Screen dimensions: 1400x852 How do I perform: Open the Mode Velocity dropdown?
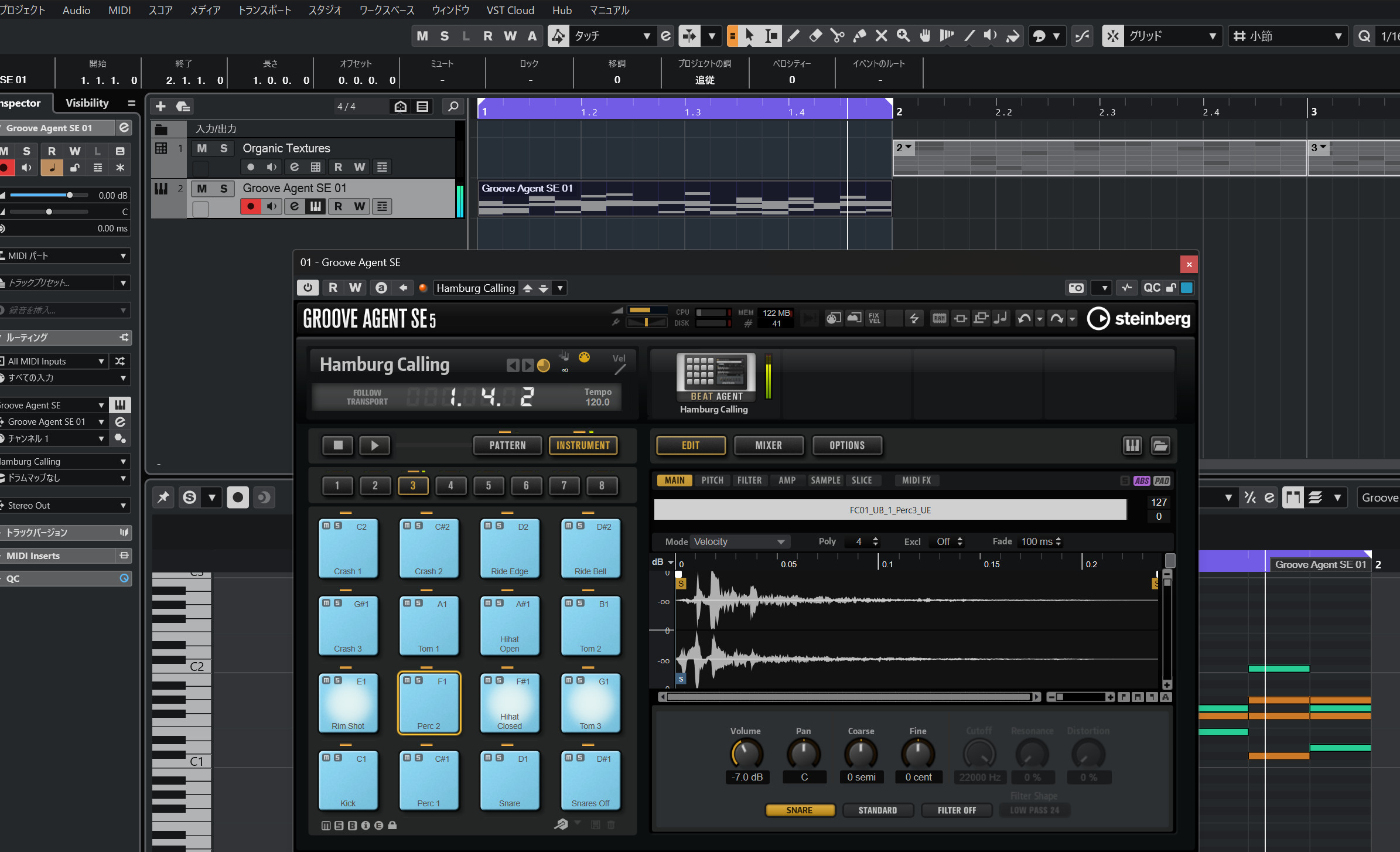click(x=740, y=542)
